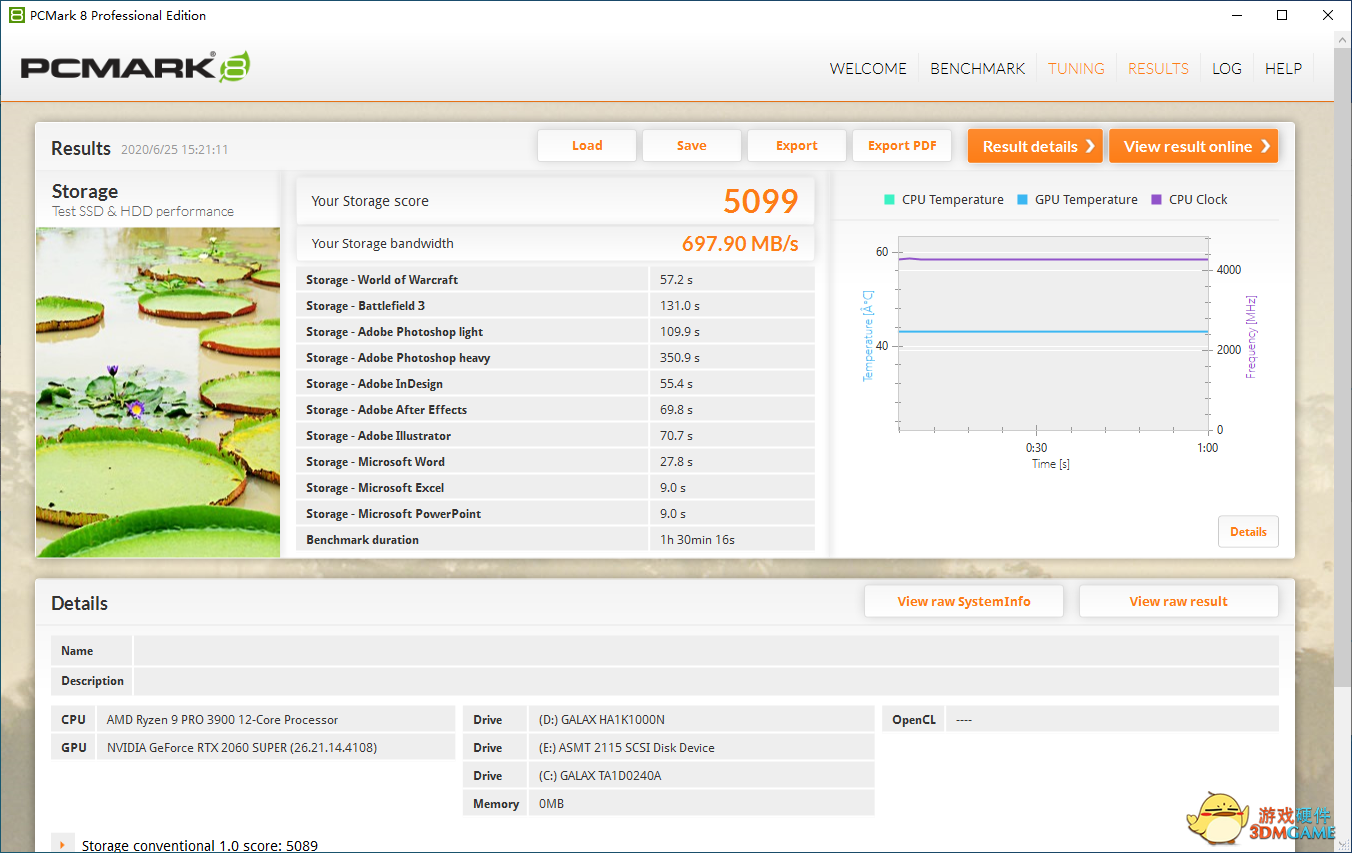Click the Export button

pos(797,146)
